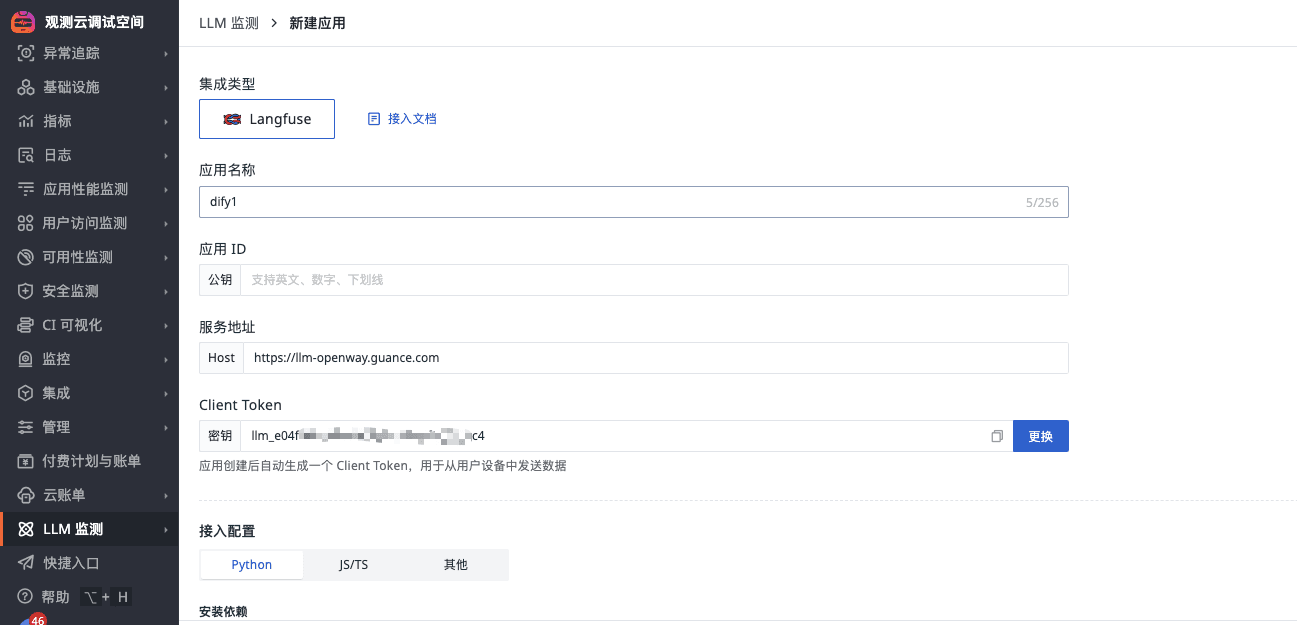Click the 安全监测 shield icon
This screenshot has width=1297, height=625.
[x=26, y=291]
